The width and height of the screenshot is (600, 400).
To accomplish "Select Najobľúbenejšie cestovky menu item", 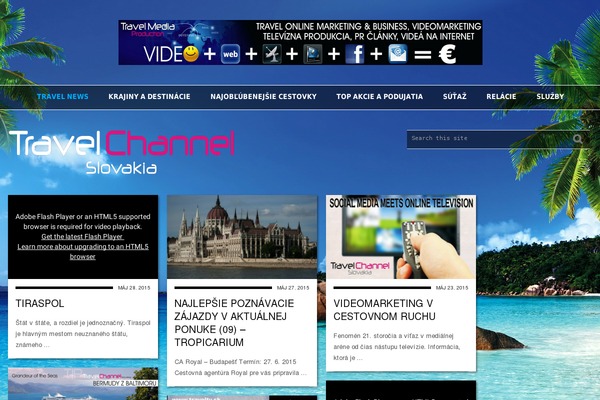I will pos(263,96).
